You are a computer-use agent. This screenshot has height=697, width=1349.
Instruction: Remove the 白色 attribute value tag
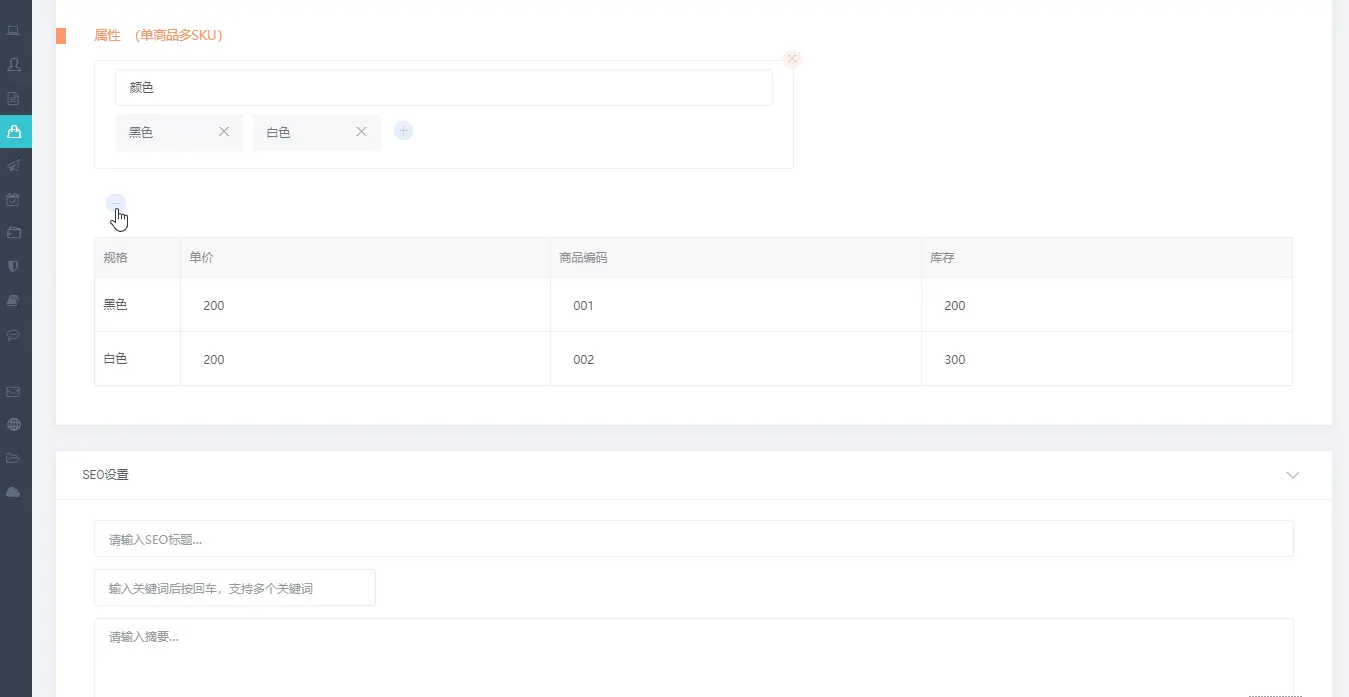click(x=362, y=131)
